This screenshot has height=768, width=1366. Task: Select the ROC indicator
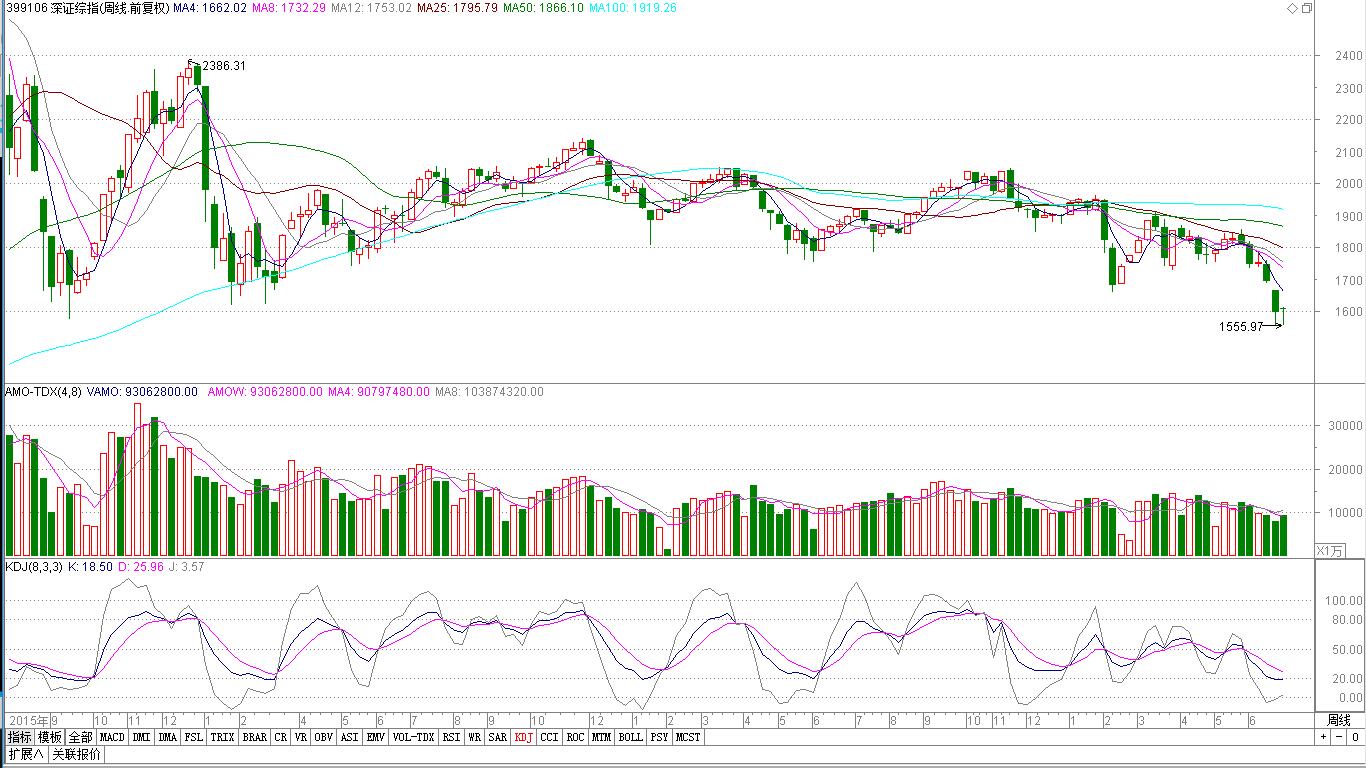(575, 737)
